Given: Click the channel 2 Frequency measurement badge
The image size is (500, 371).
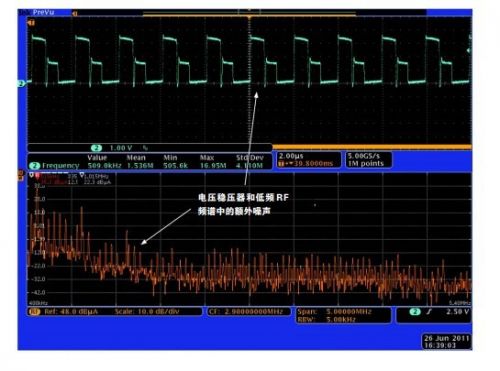Looking at the screenshot, I should (x=34, y=165).
